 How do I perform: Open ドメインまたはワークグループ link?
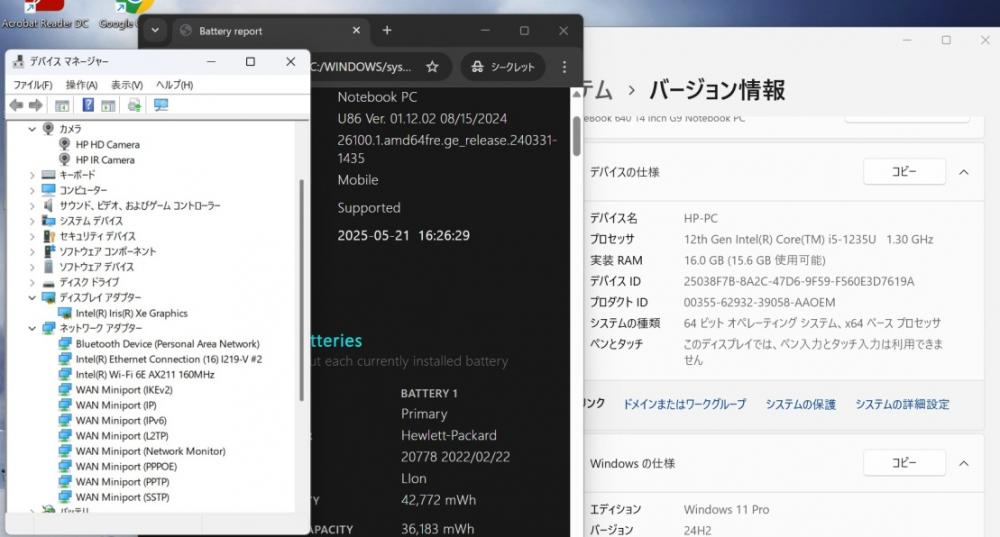[x=684, y=404]
